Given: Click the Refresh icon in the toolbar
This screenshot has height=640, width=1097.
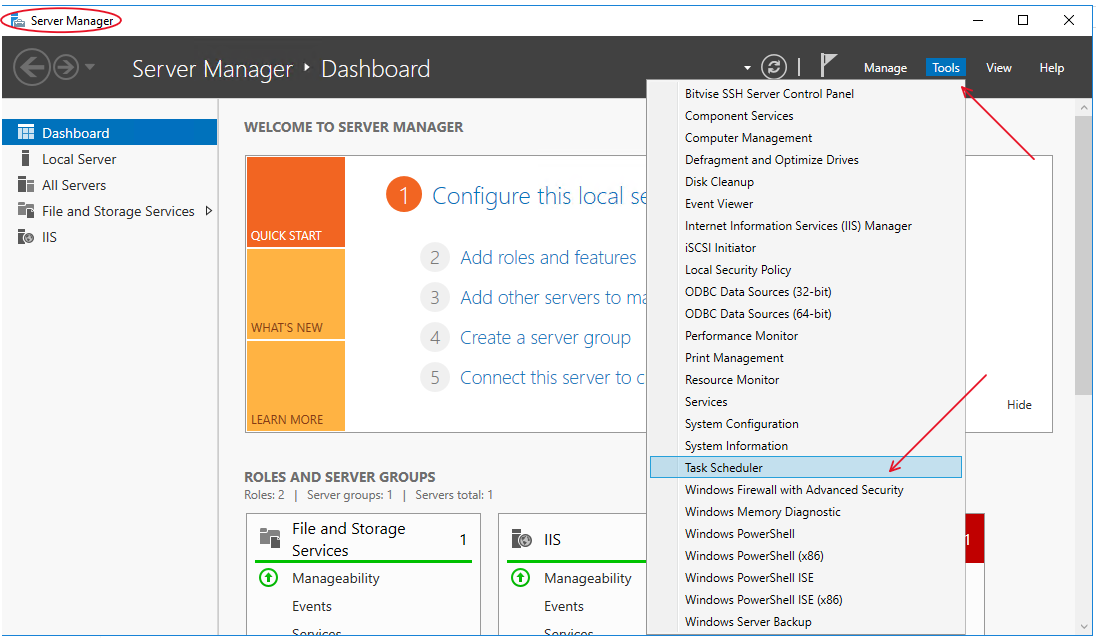Looking at the screenshot, I should point(773,67).
